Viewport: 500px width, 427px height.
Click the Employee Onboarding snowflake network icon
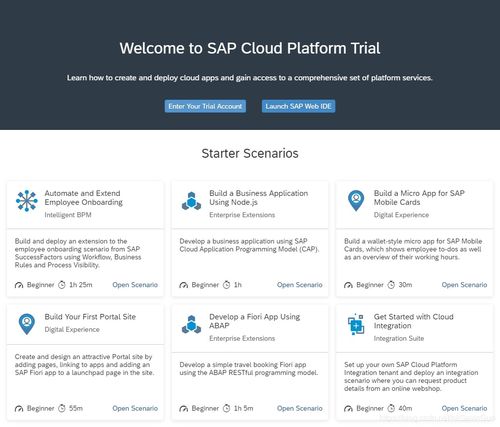click(27, 201)
